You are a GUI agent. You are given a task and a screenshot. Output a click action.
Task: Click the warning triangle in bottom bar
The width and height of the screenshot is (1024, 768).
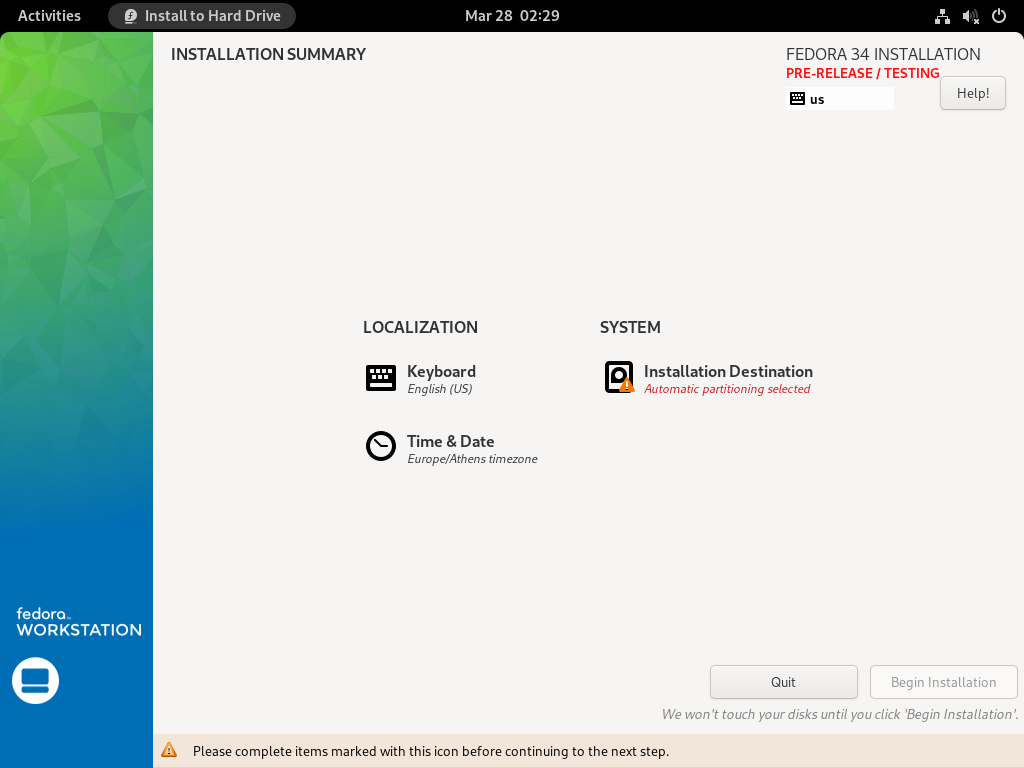click(x=169, y=750)
